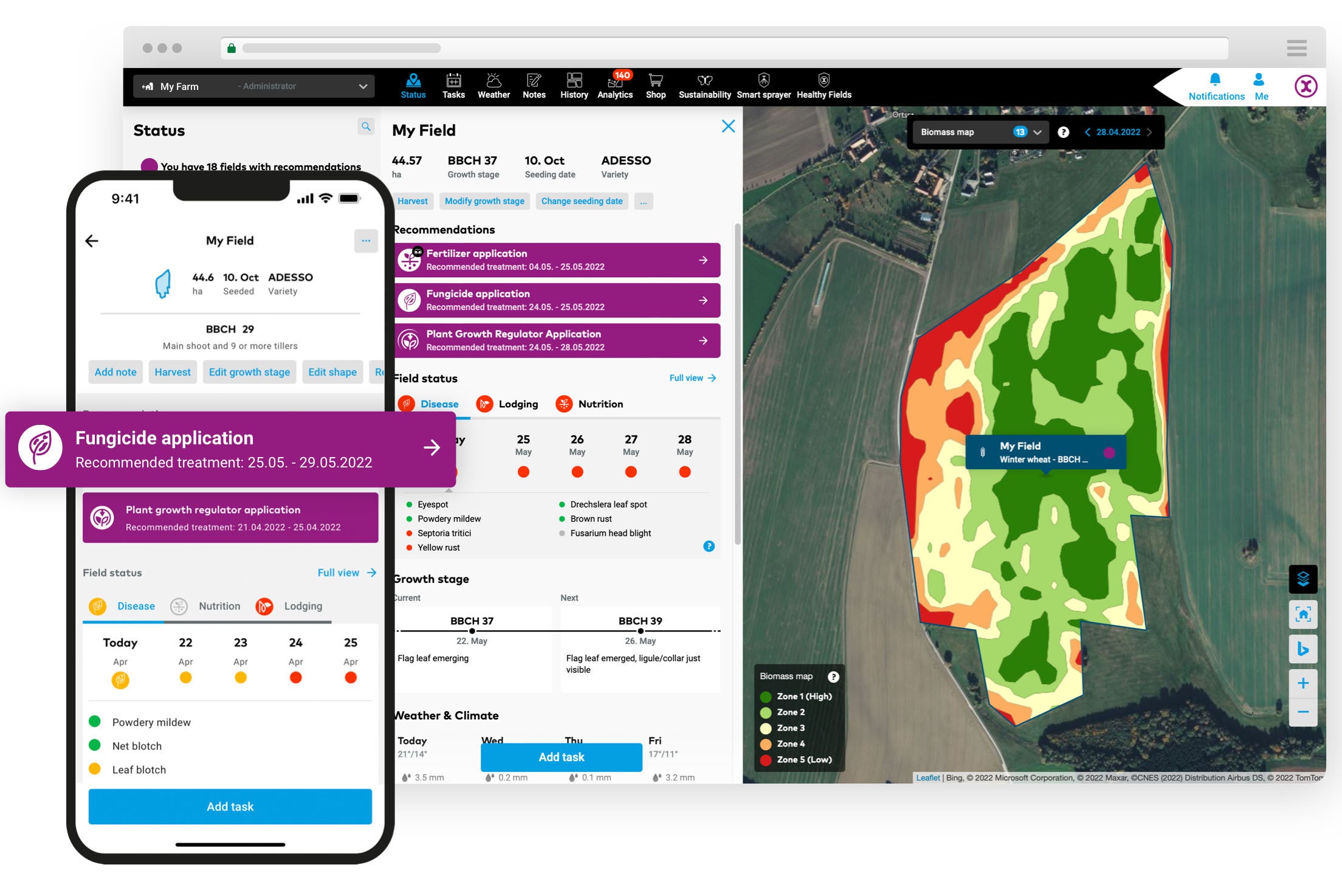Open the History panel
Viewport: 1342px width, 896px height.
click(x=573, y=85)
